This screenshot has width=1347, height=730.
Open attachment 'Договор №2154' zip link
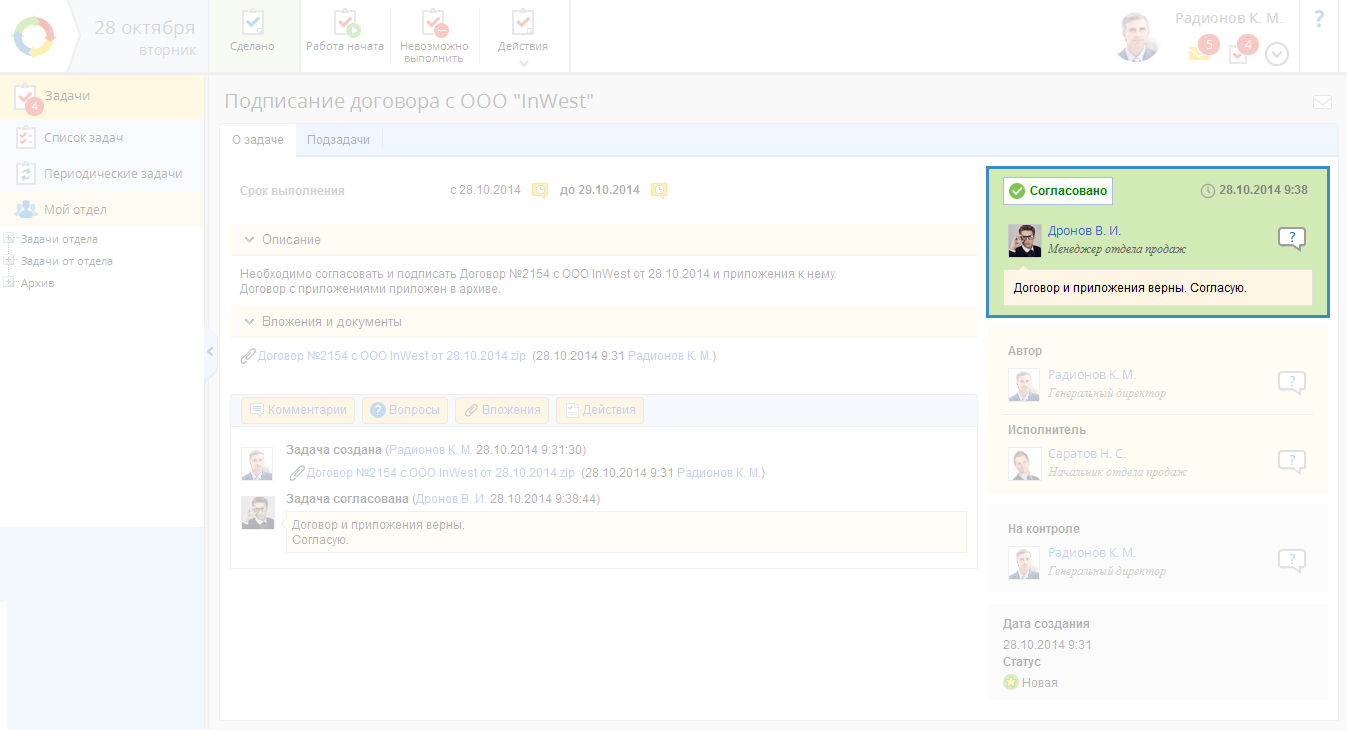click(x=391, y=355)
